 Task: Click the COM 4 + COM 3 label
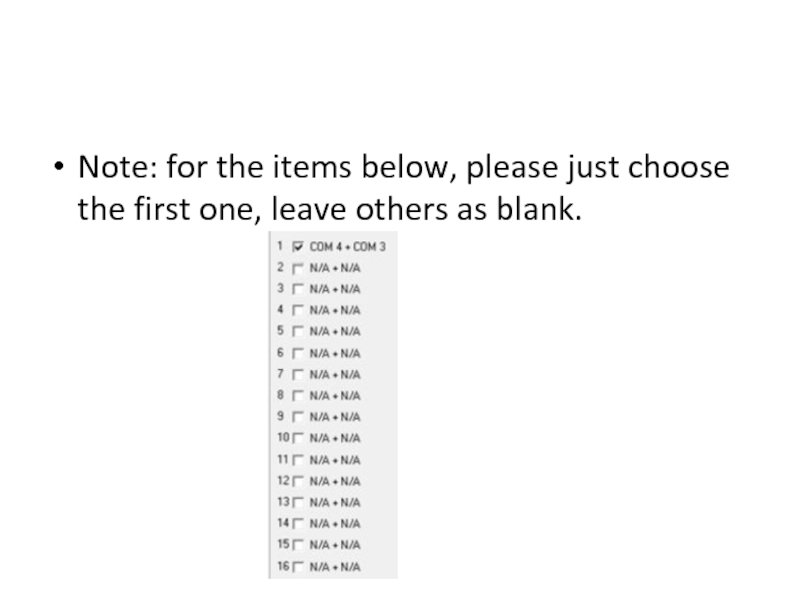pyautogui.click(x=347, y=246)
